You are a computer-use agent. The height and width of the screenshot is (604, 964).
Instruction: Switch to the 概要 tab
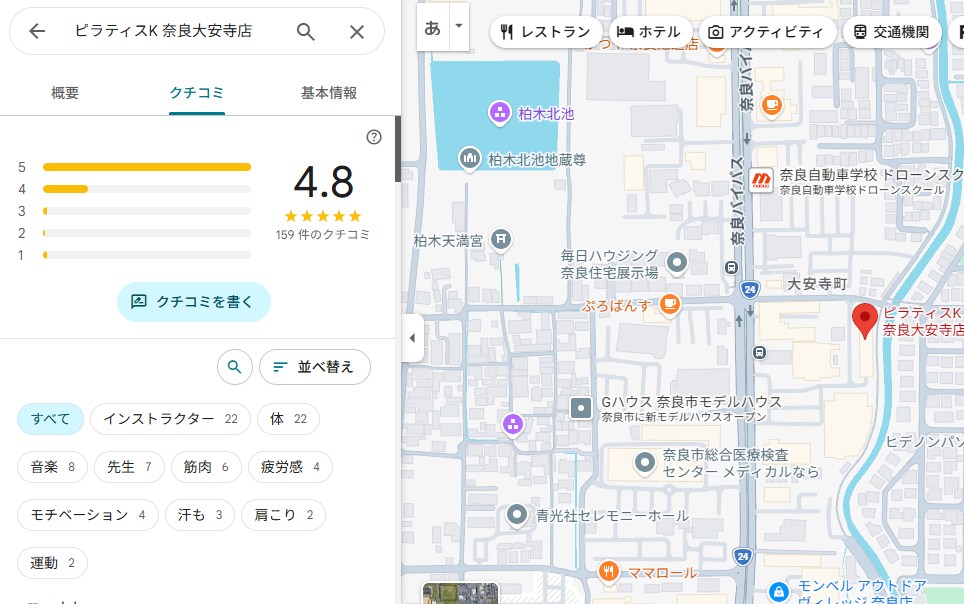(65, 93)
